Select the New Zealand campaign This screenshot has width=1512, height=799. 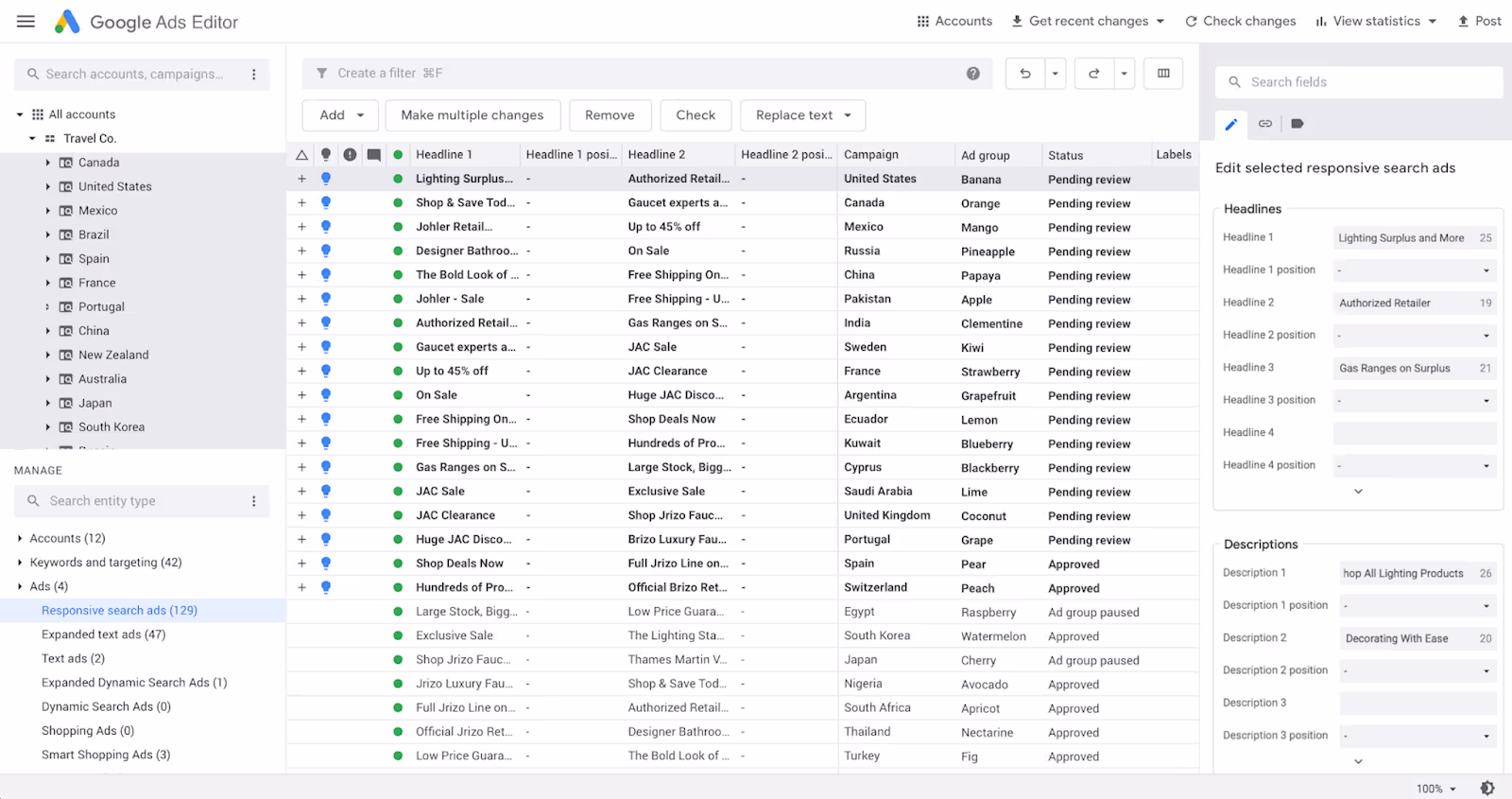coord(113,355)
